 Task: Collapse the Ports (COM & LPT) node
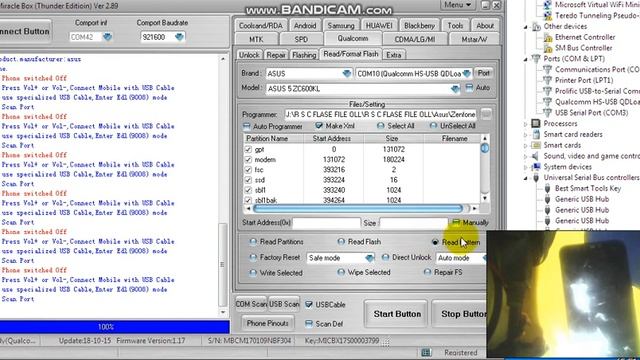(526, 59)
